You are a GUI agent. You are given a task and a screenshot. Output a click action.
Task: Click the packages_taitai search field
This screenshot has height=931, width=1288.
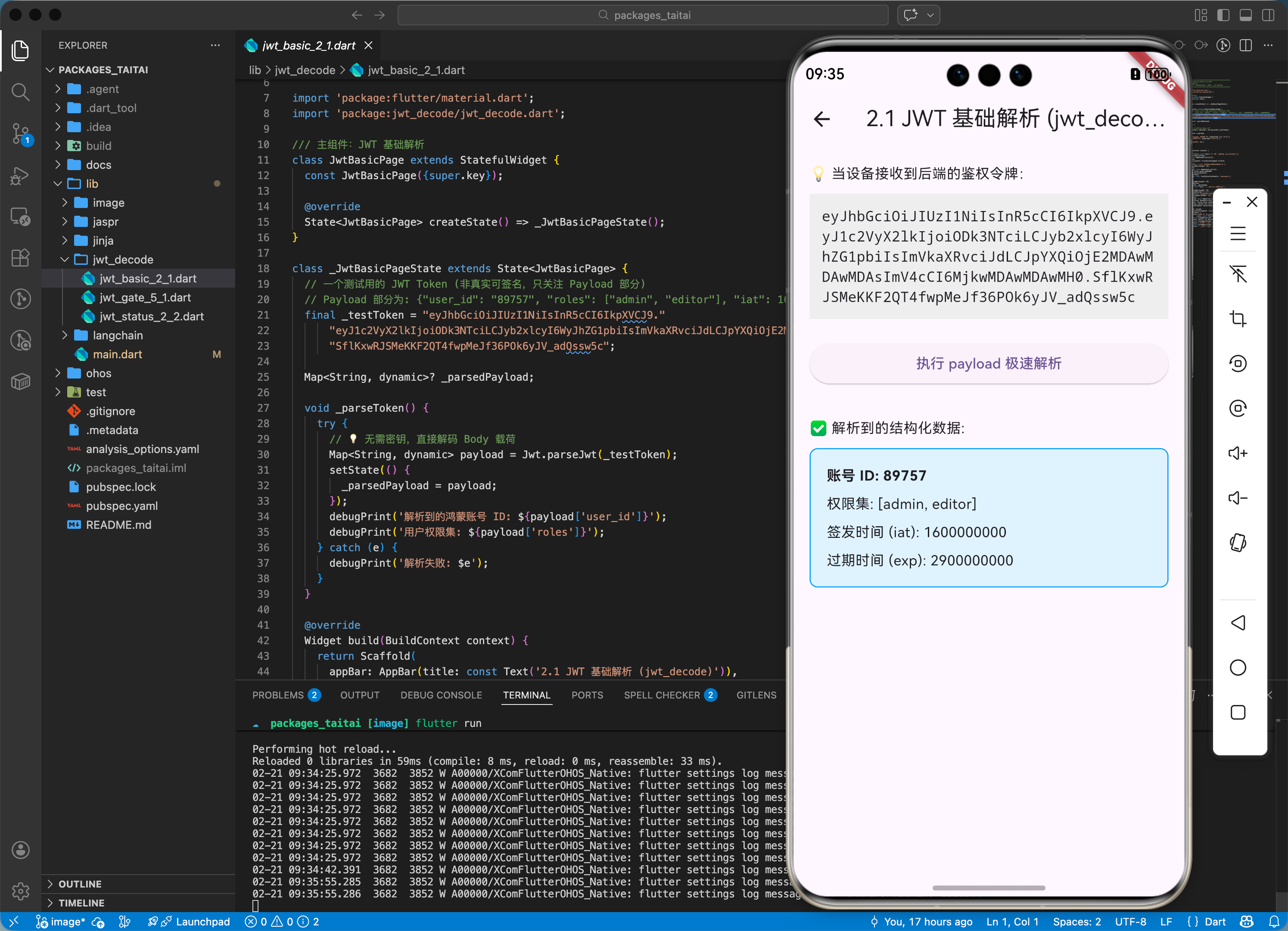point(643,16)
